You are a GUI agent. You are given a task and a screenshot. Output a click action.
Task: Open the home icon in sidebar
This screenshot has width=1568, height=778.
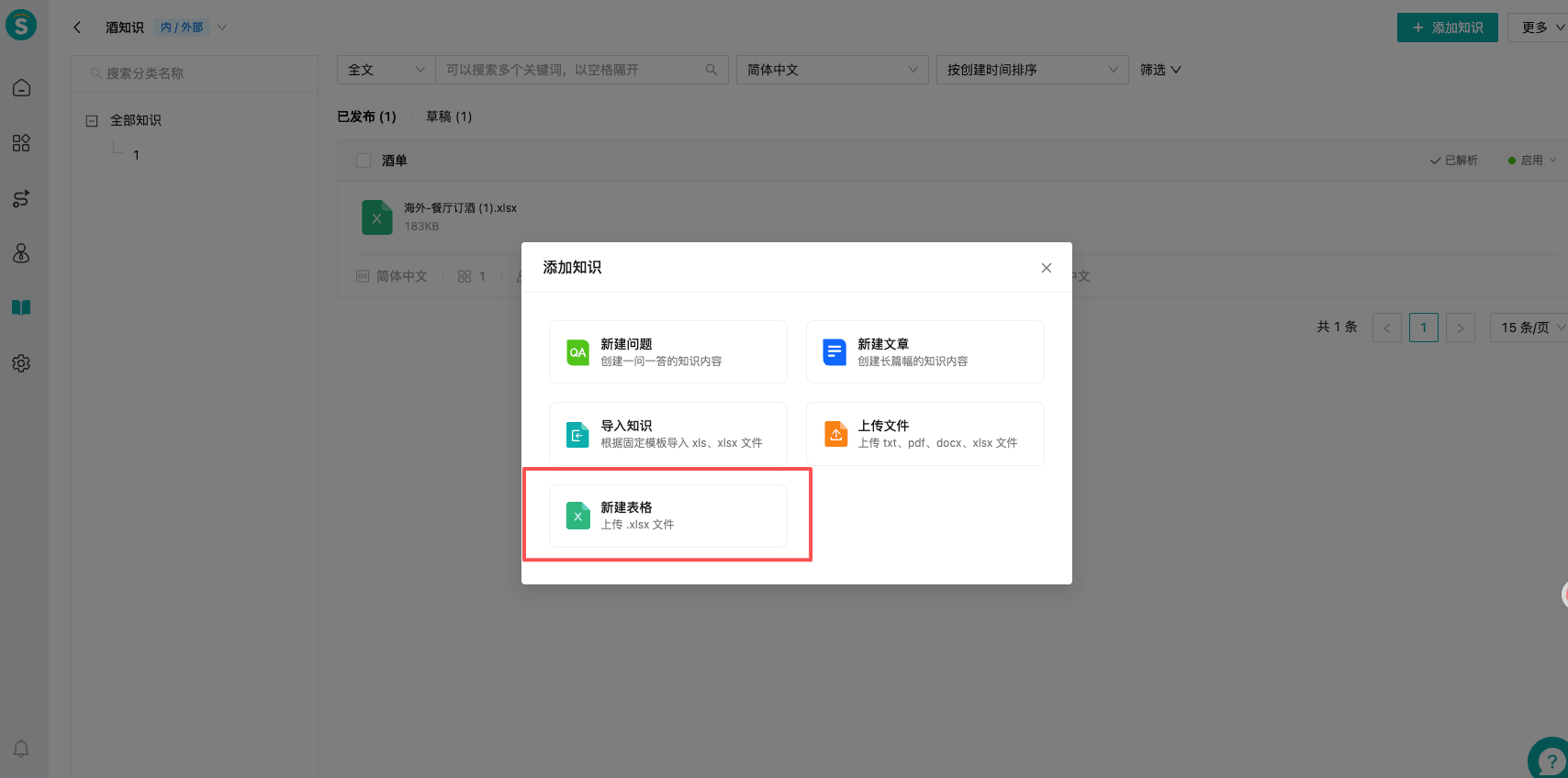(x=21, y=88)
